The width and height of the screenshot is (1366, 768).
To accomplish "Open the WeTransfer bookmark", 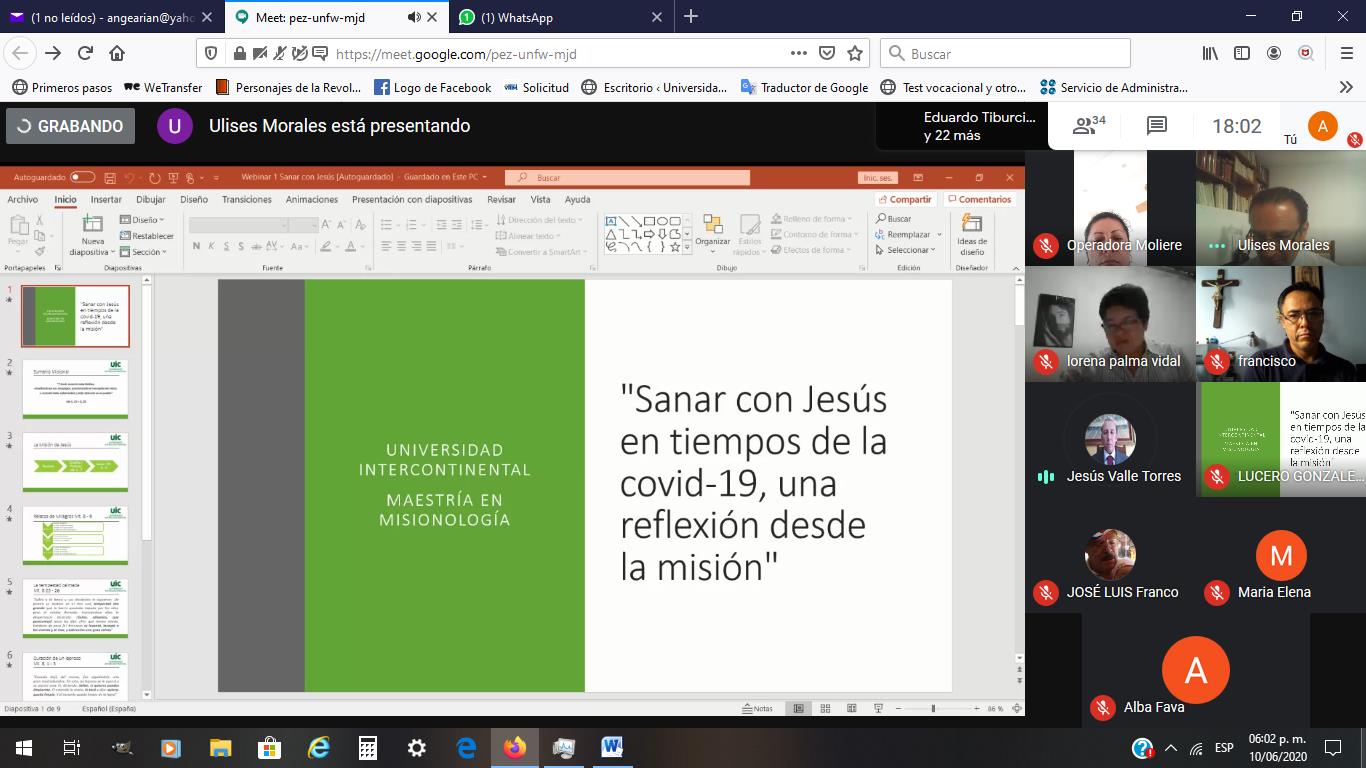I will 163,87.
